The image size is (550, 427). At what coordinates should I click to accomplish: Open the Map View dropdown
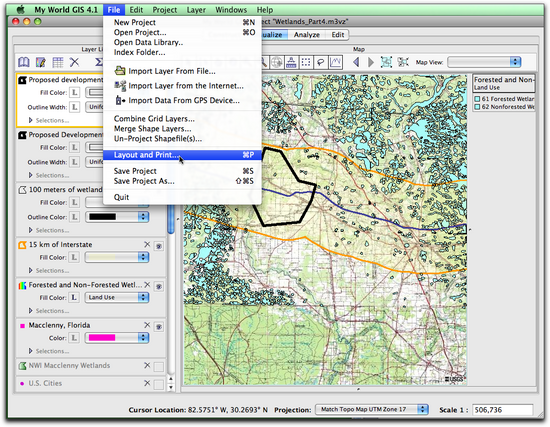pos(484,62)
